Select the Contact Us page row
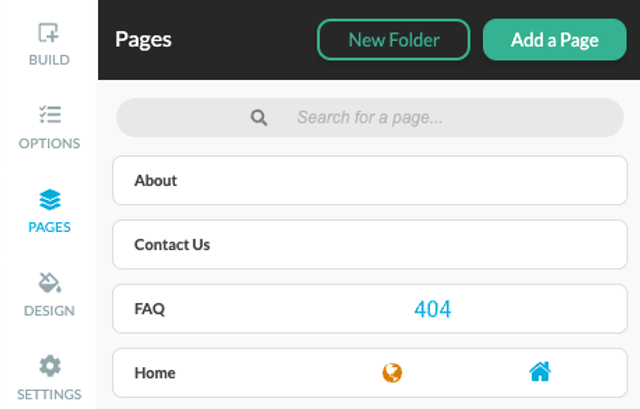 pos(370,245)
